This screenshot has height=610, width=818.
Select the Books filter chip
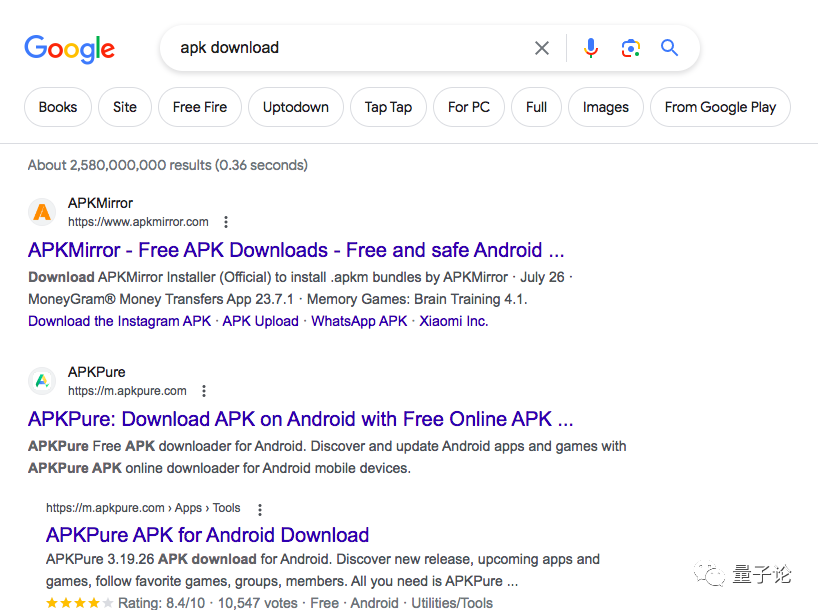[58, 107]
